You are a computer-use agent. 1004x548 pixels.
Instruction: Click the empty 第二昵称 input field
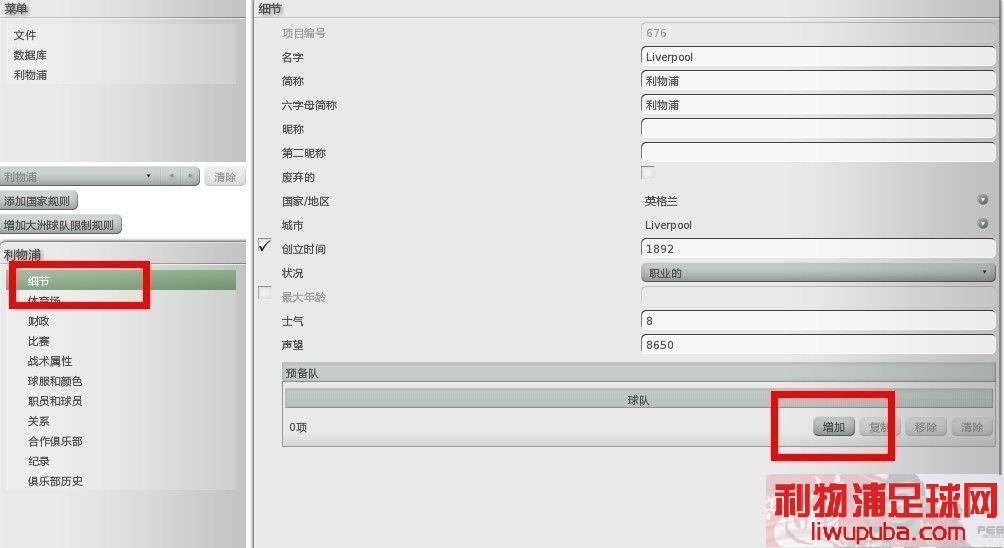click(818, 153)
